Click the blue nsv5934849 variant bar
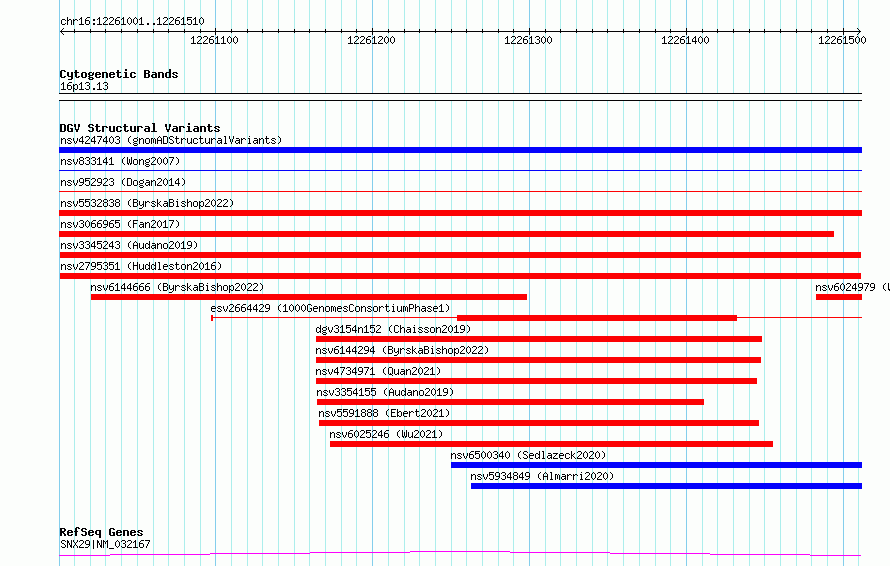Screen dimensions: 890x566 (666, 486)
